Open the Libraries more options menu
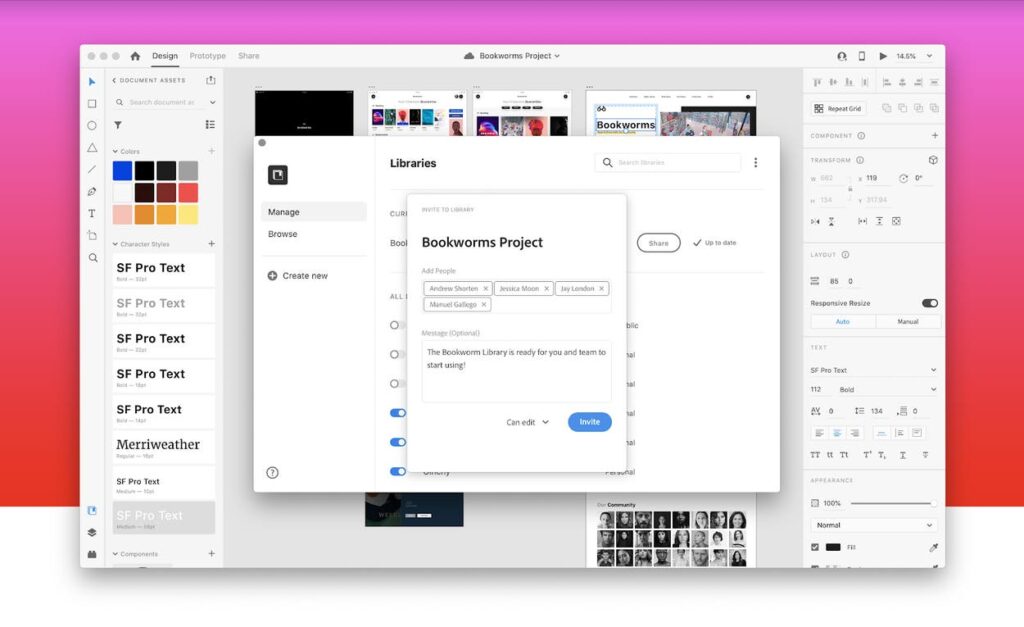The image size is (1024, 627). (x=756, y=162)
